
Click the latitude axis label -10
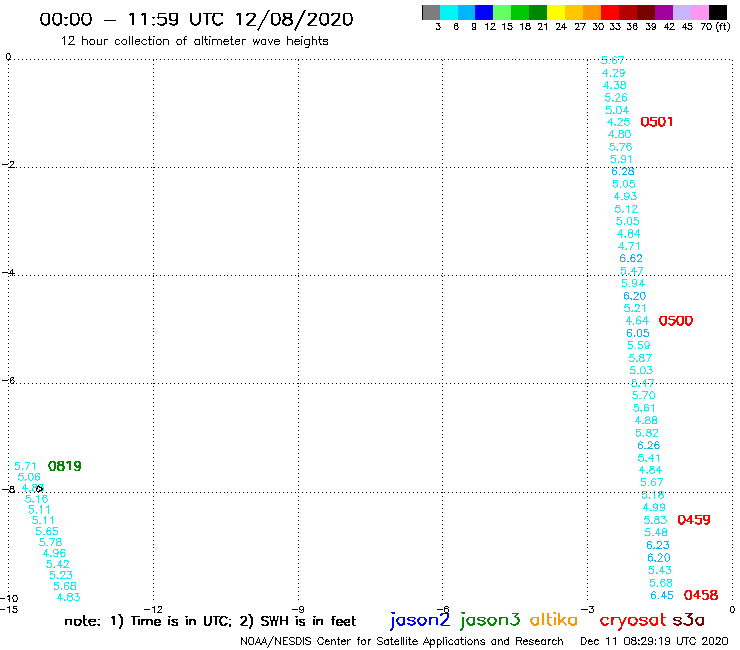(9, 599)
